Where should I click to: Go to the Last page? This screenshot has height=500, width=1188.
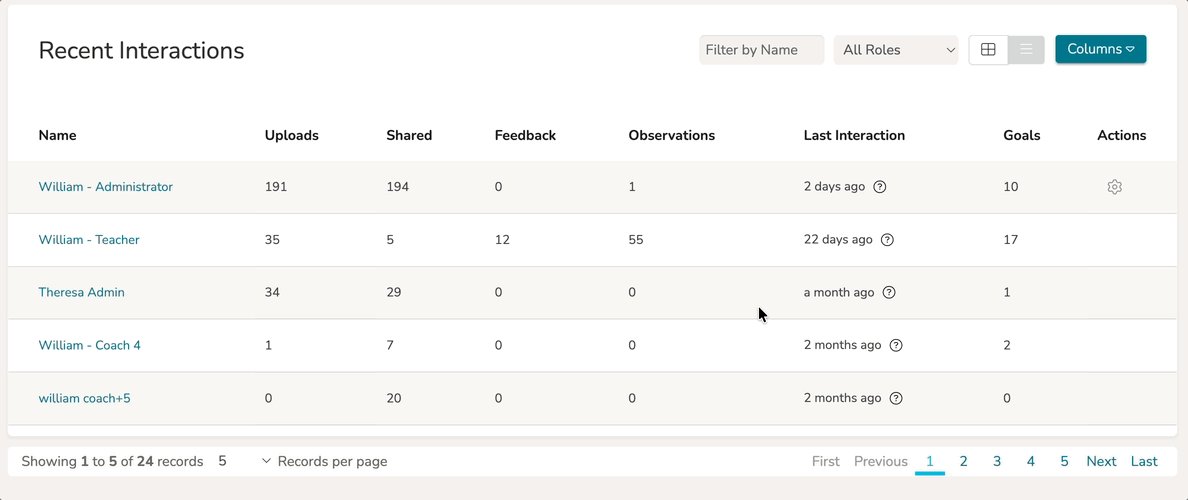click(1144, 461)
